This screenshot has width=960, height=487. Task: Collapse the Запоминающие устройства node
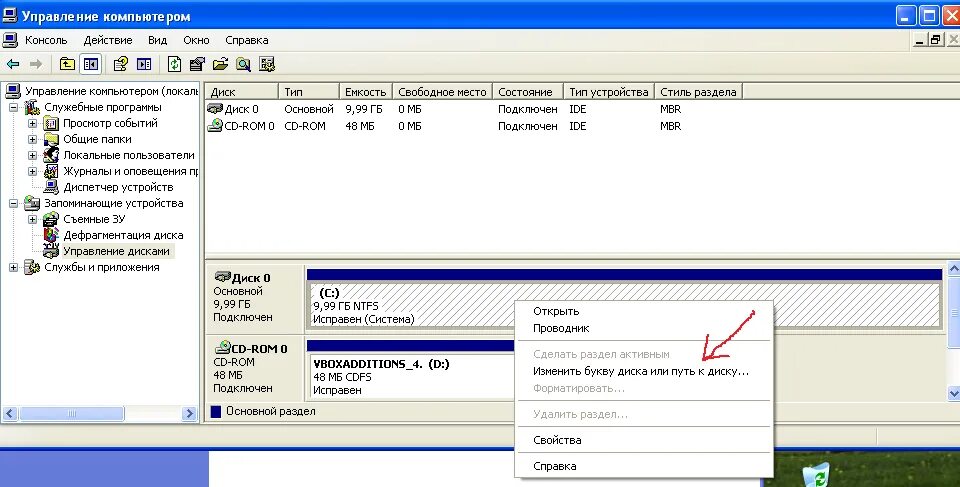point(13,203)
